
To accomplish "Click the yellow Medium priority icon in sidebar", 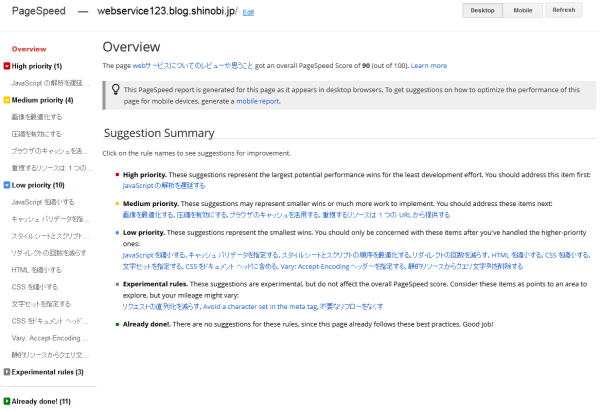I will (7, 100).
